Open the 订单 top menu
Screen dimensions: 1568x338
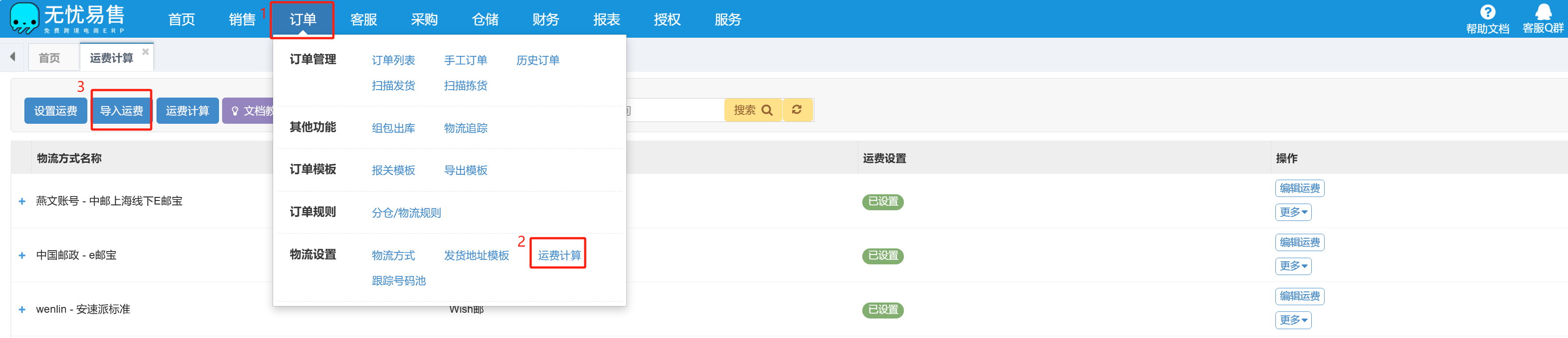pos(302,20)
